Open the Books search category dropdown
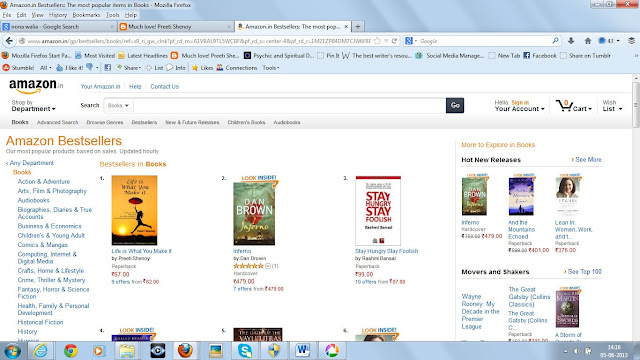 (x=118, y=105)
